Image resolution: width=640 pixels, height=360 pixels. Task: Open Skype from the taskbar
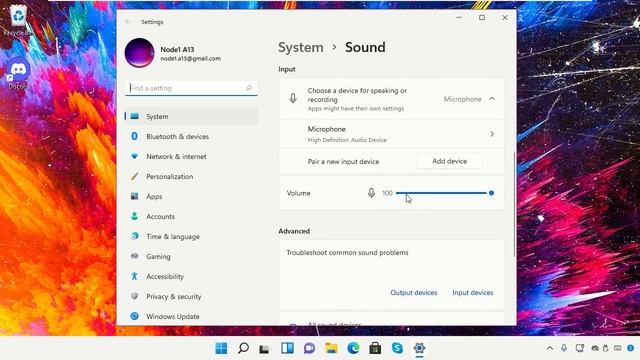(397, 348)
